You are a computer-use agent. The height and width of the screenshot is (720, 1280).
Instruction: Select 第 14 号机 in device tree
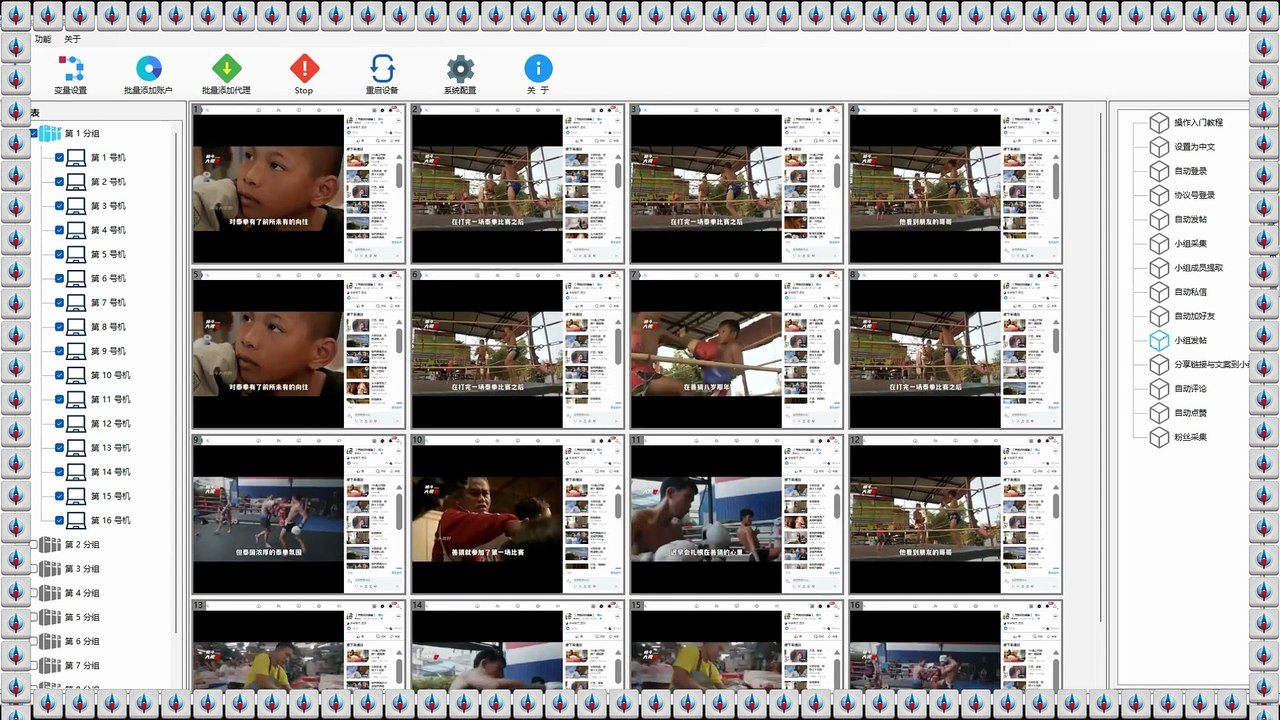(x=110, y=472)
